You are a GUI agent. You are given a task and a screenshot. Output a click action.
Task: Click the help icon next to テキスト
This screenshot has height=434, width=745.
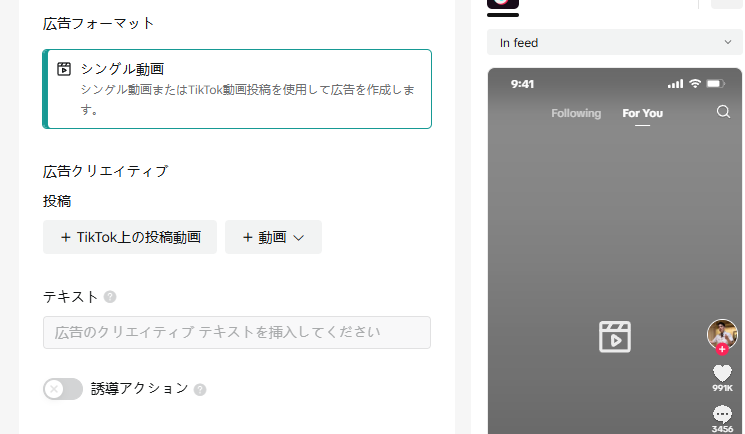point(110,297)
